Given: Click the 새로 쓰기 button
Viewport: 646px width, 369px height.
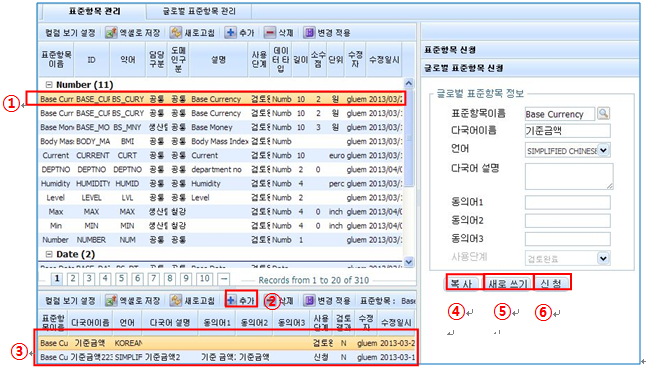Looking at the screenshot, I should pos(508,283).
